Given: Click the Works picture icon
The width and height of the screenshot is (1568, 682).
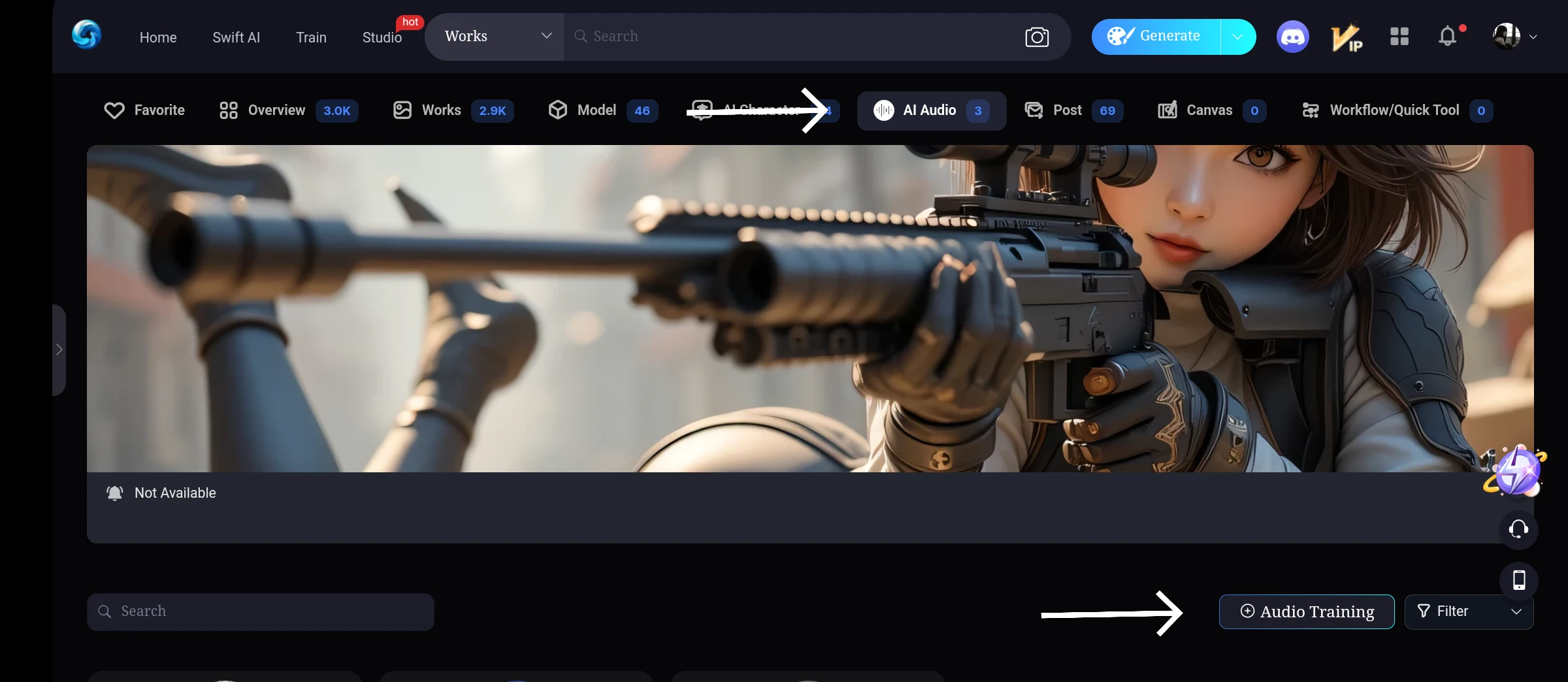Looking at the screenshot, I should (x=402, y=110).
